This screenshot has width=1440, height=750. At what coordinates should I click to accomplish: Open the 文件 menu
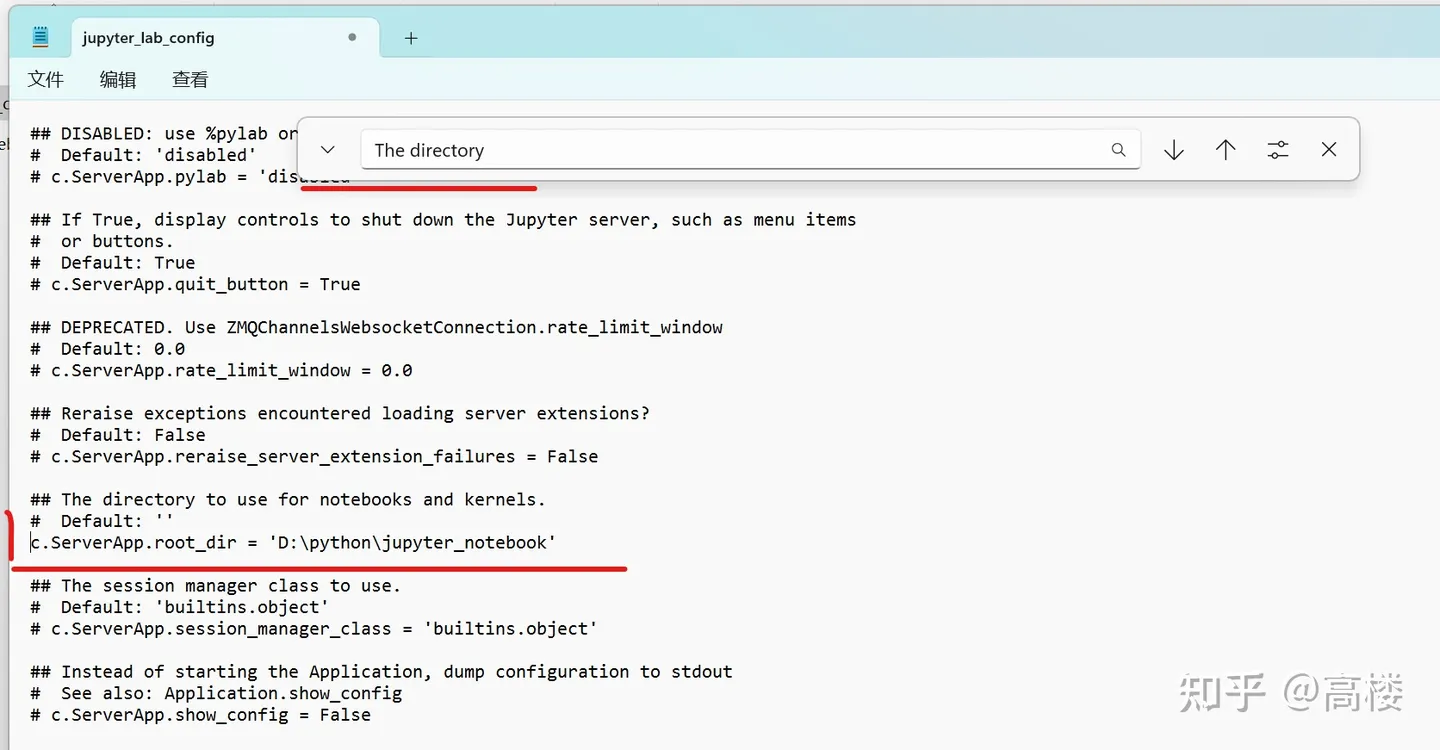tap(46, 79)
